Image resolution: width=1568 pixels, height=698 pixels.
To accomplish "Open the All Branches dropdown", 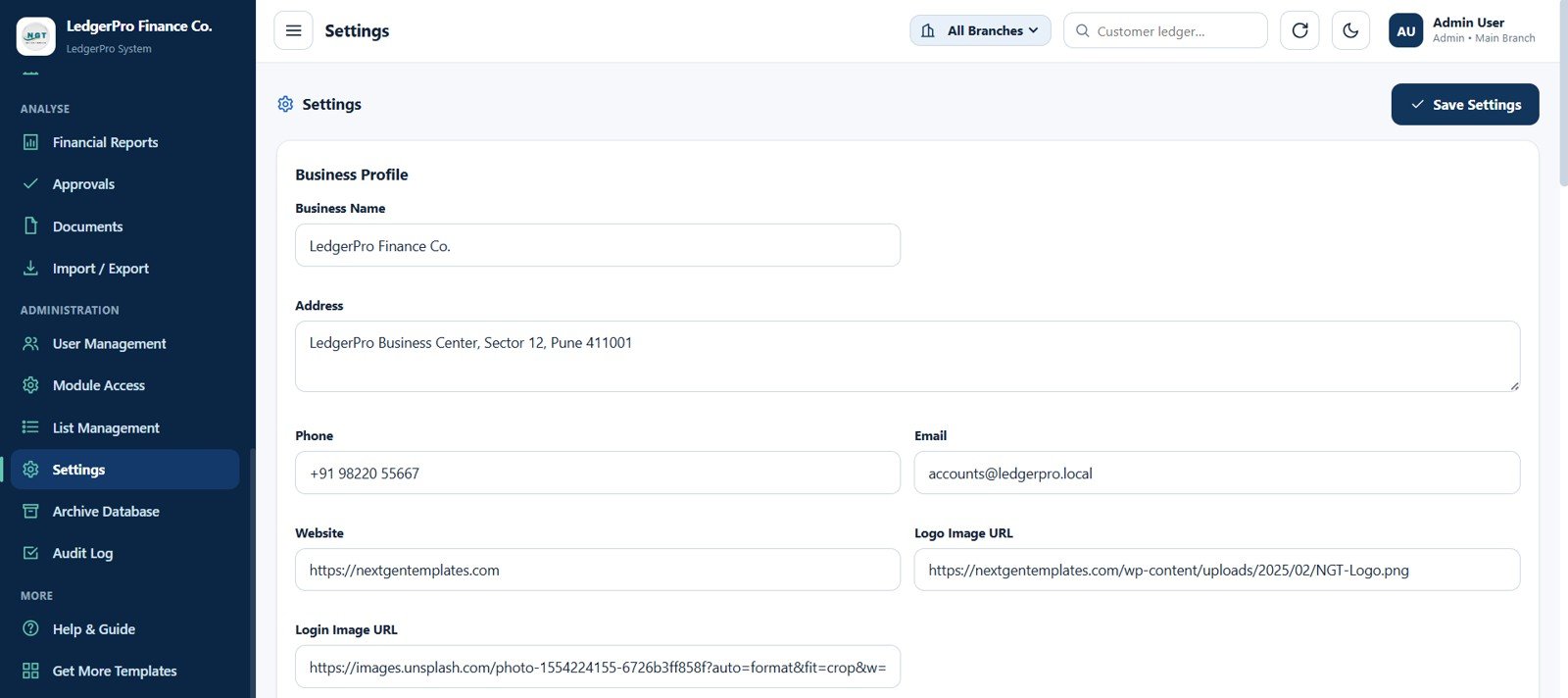I will pos(980,30).
